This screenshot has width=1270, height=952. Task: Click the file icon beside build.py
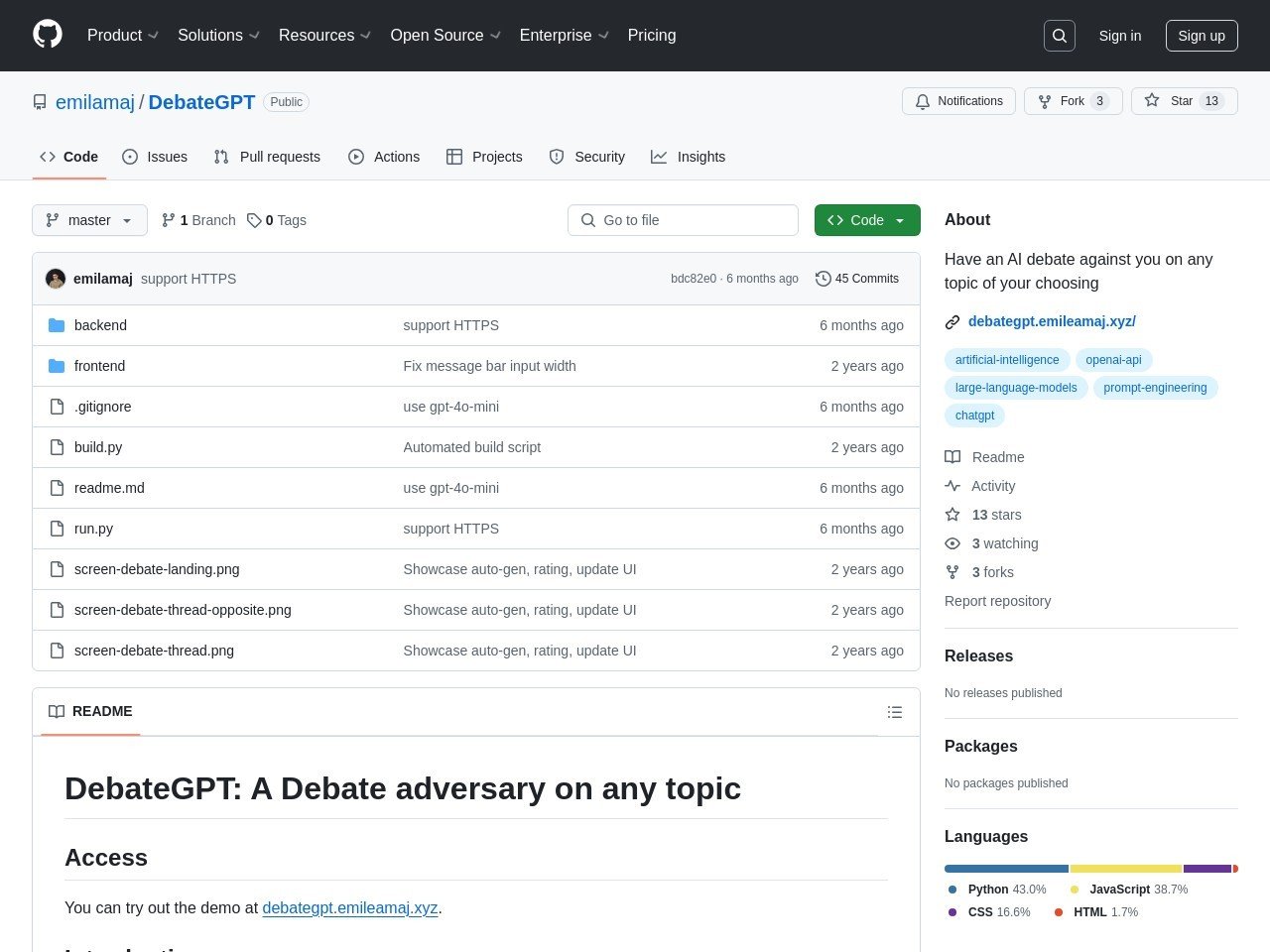pyautogui.click(x=57, y=447)
